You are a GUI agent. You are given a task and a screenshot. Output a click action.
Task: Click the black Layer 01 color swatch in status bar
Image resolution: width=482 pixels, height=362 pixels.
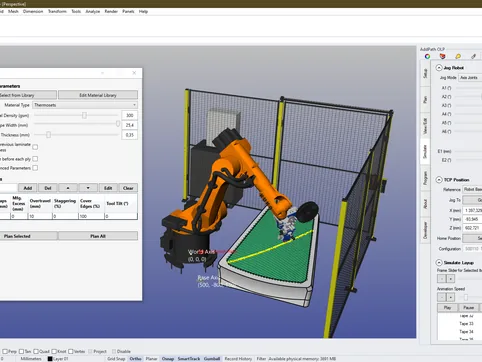[x=50, y=359]
